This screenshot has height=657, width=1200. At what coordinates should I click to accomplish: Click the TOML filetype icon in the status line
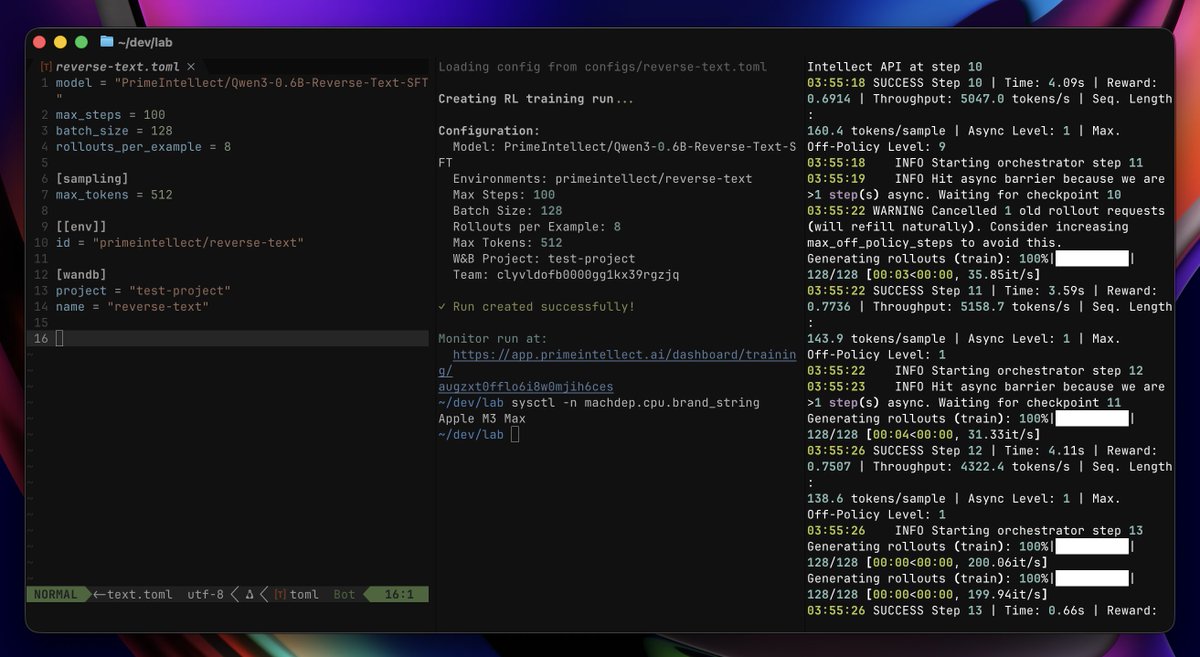pos(280,594)
